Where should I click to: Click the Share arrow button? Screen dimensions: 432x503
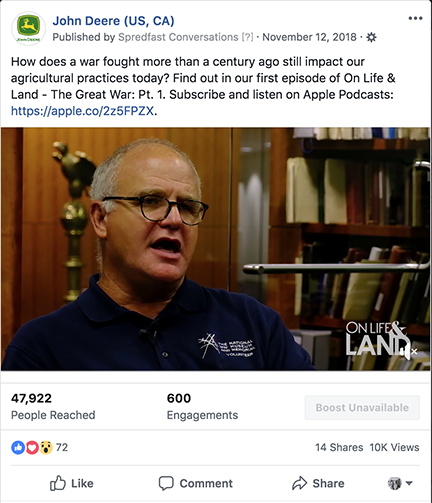pyautogui.click(x=318, y=483)
